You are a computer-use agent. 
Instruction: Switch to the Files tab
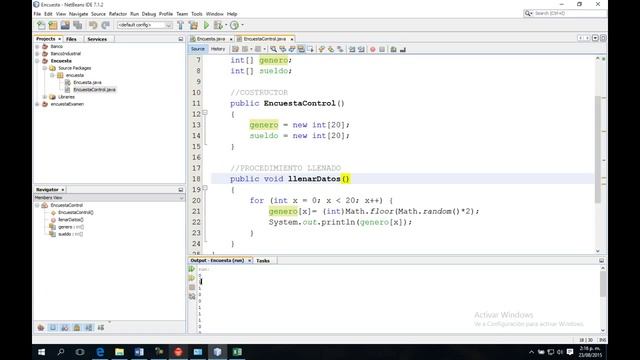pyautogui.click(x=71, y=39)
